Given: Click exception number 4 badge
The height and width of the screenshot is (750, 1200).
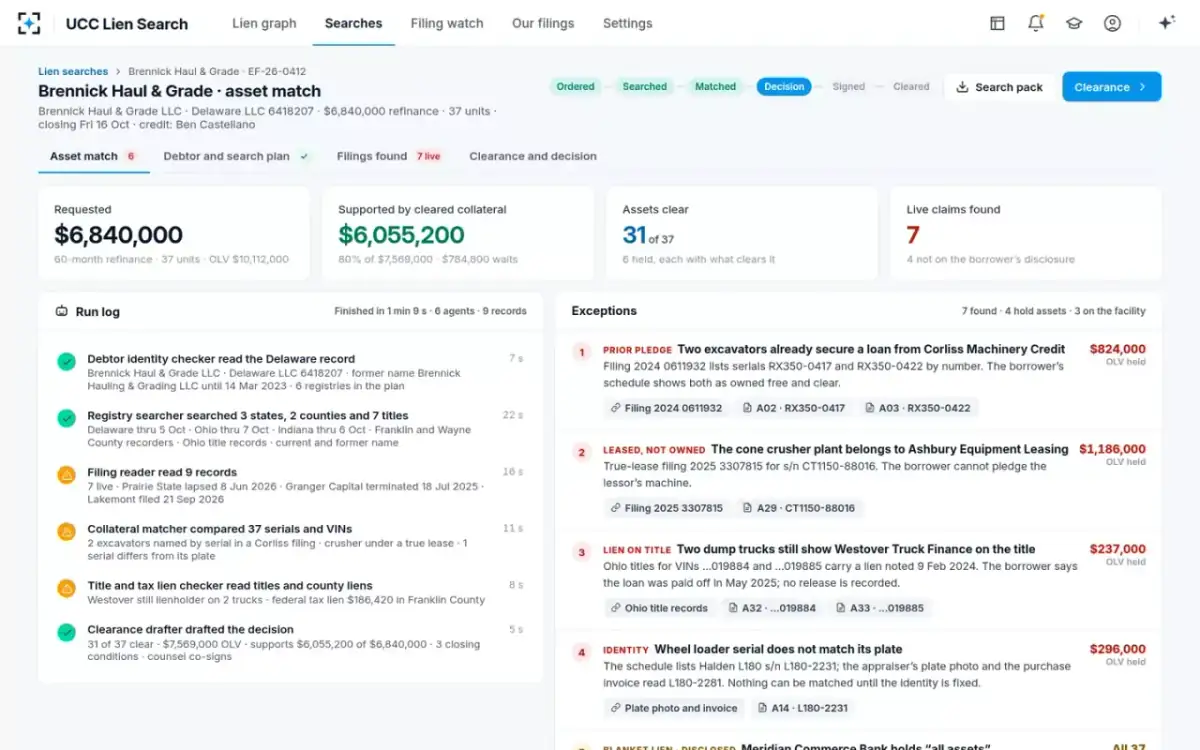Looking at the screenshot, I should click(581, 652).
